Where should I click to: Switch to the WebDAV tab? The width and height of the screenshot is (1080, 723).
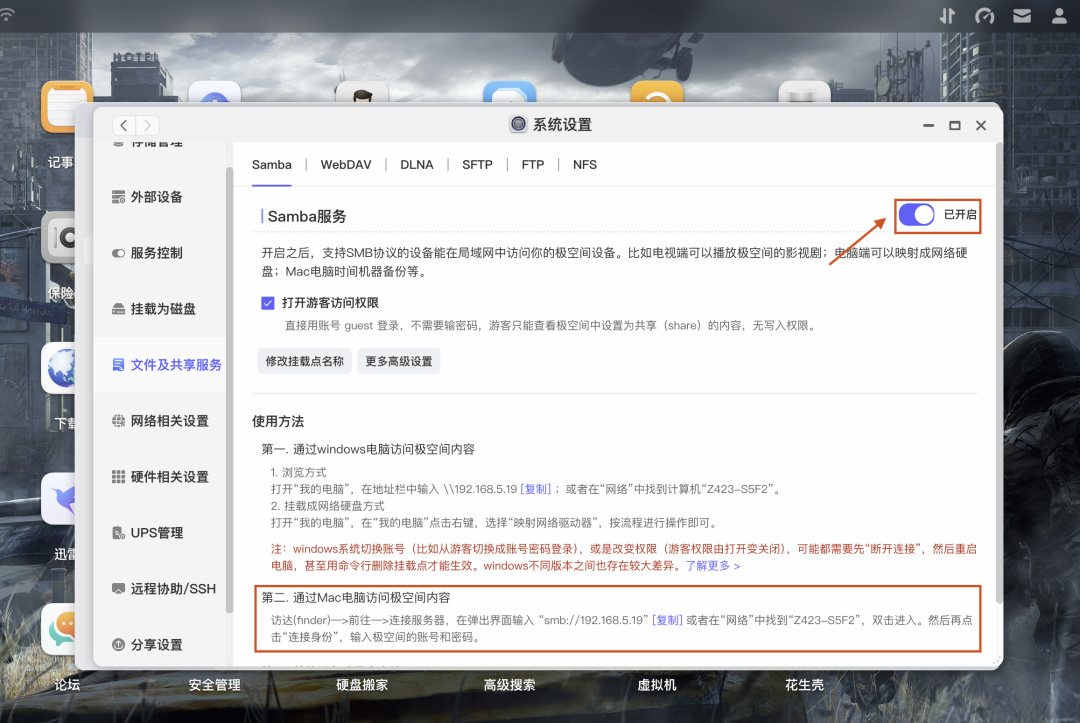coord(346,165)
